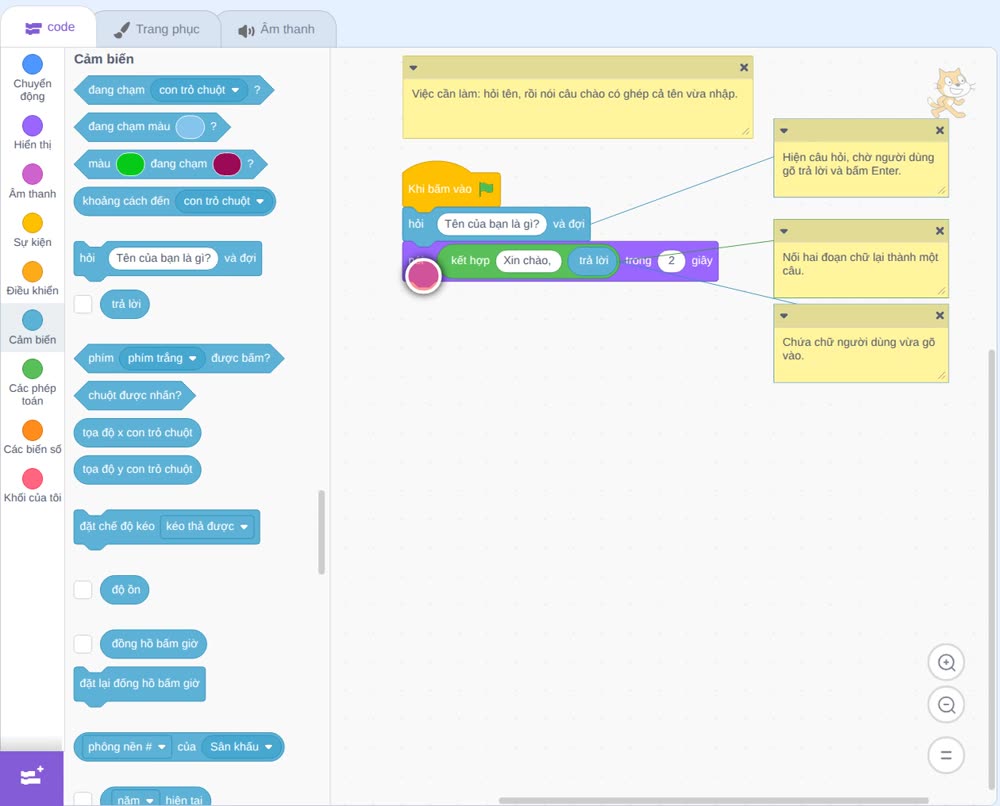Switch to the Âm thanh tab
The width and height of the screenshot is (1000, 806).
[277, 29]
